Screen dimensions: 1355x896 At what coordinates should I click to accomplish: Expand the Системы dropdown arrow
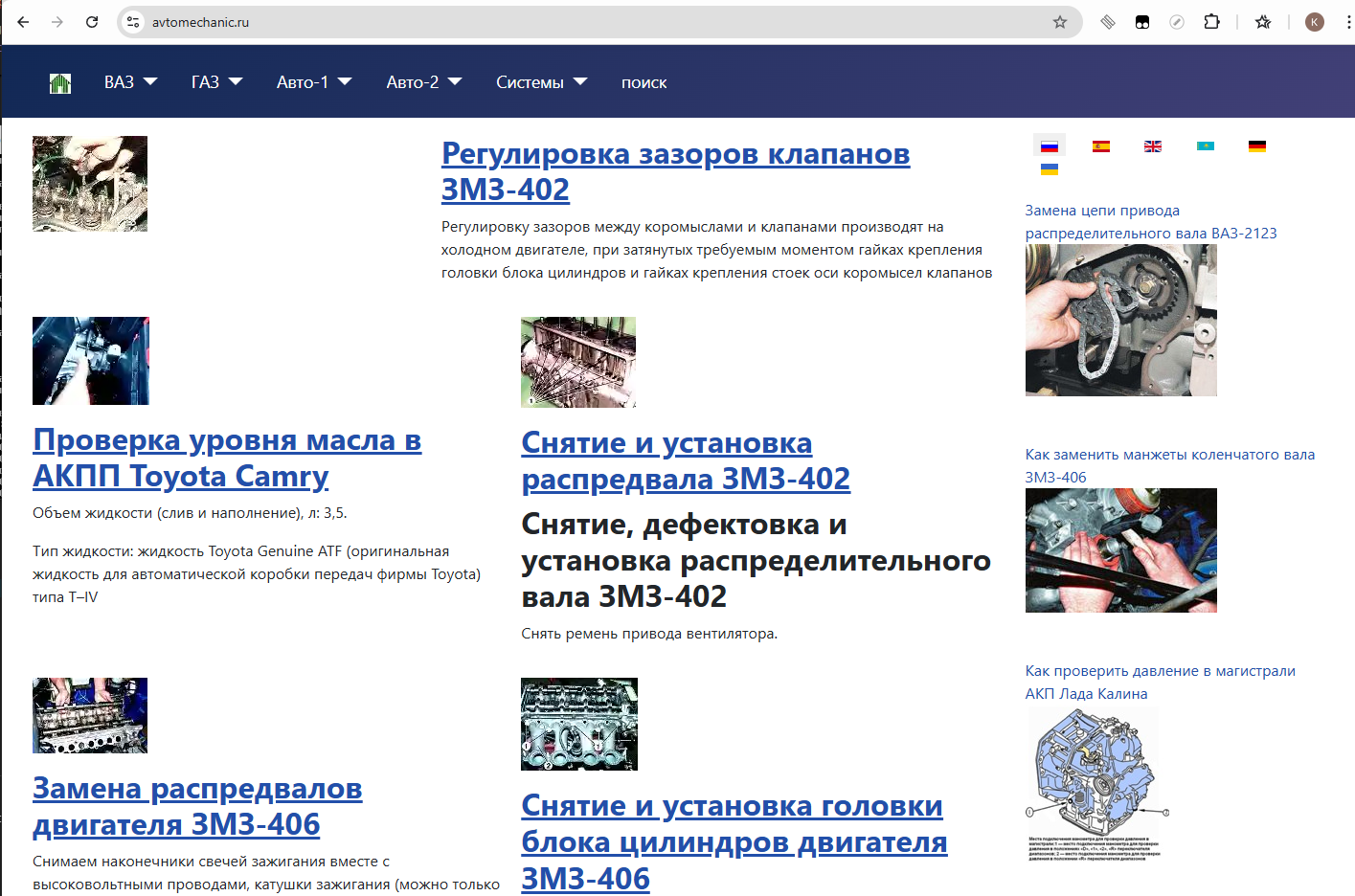580,82
